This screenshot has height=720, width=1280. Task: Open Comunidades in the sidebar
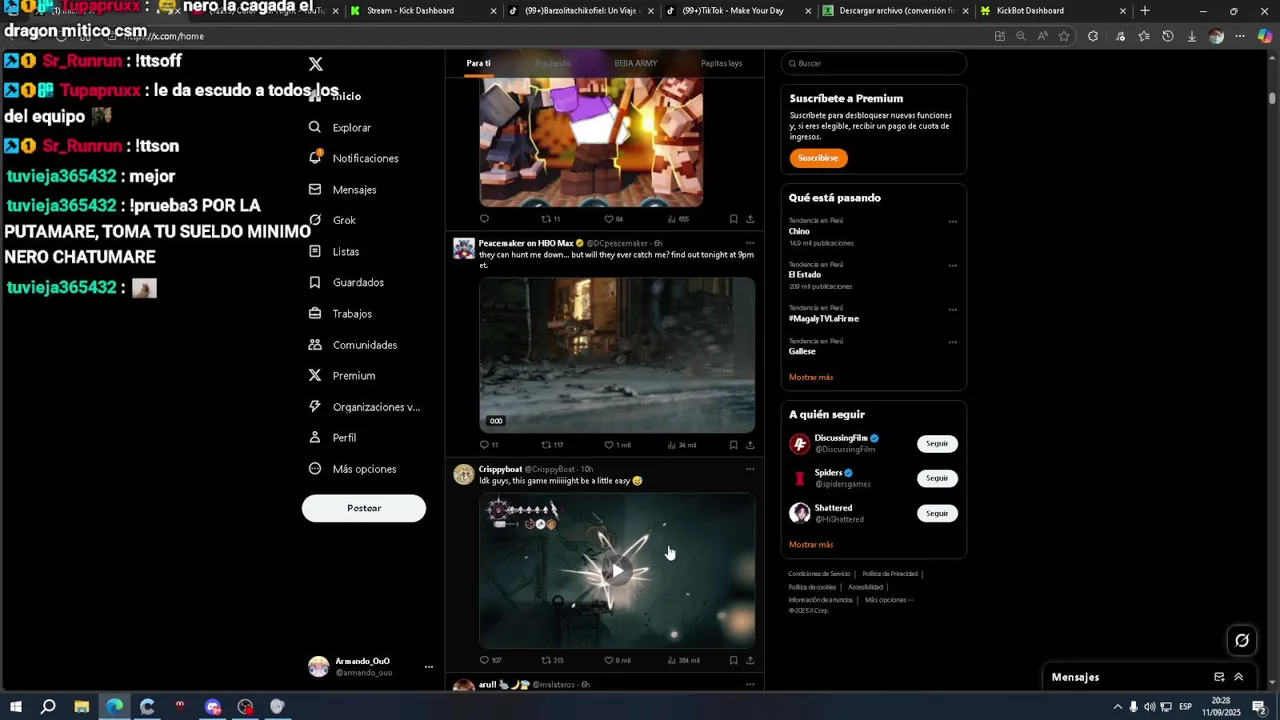pyautogui.click(x=352, y=344)
